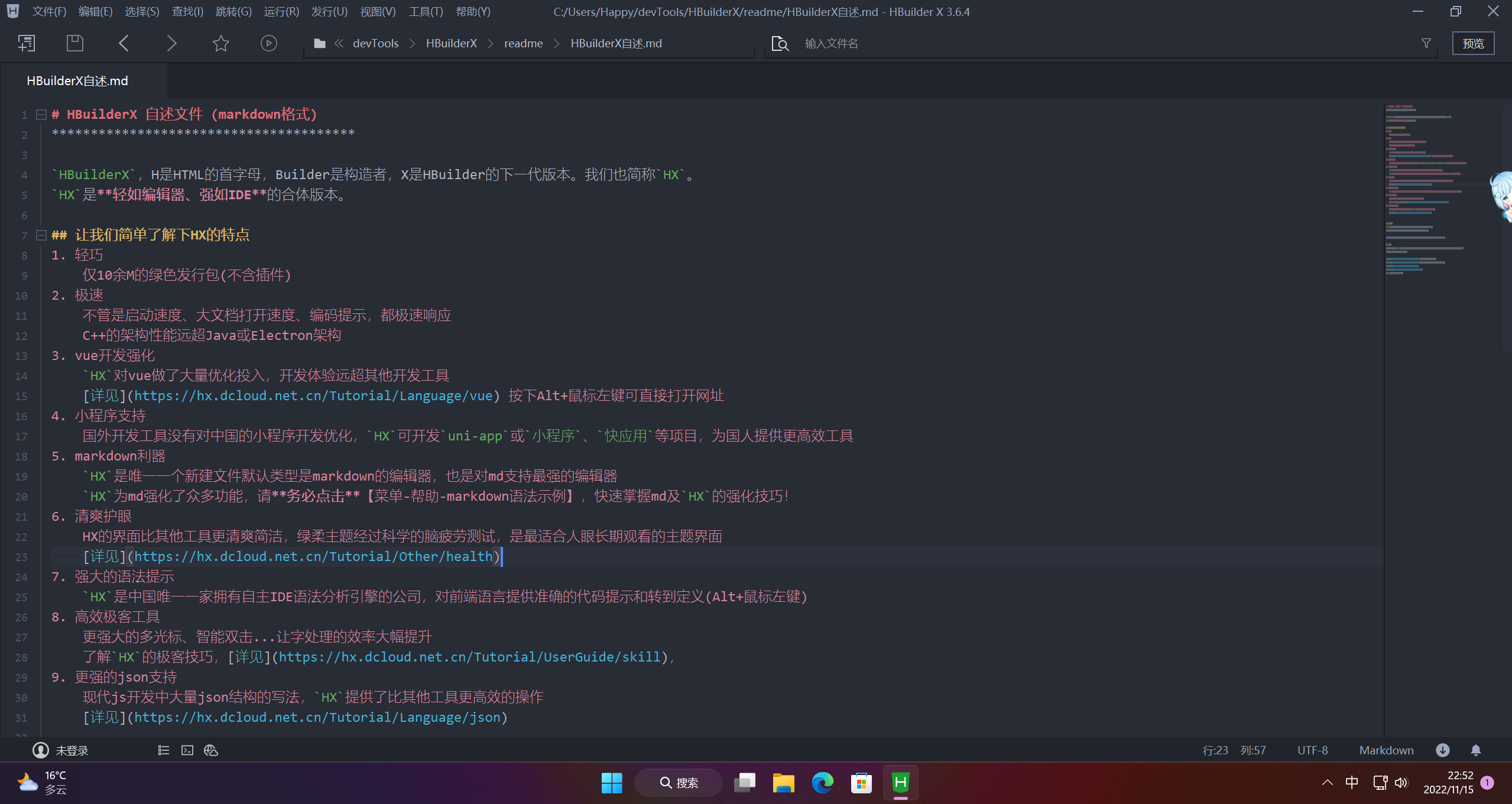Screen dimensions: 1512x804
Task: Open filter options beside the search box
Action: (x=1426, y=43)
